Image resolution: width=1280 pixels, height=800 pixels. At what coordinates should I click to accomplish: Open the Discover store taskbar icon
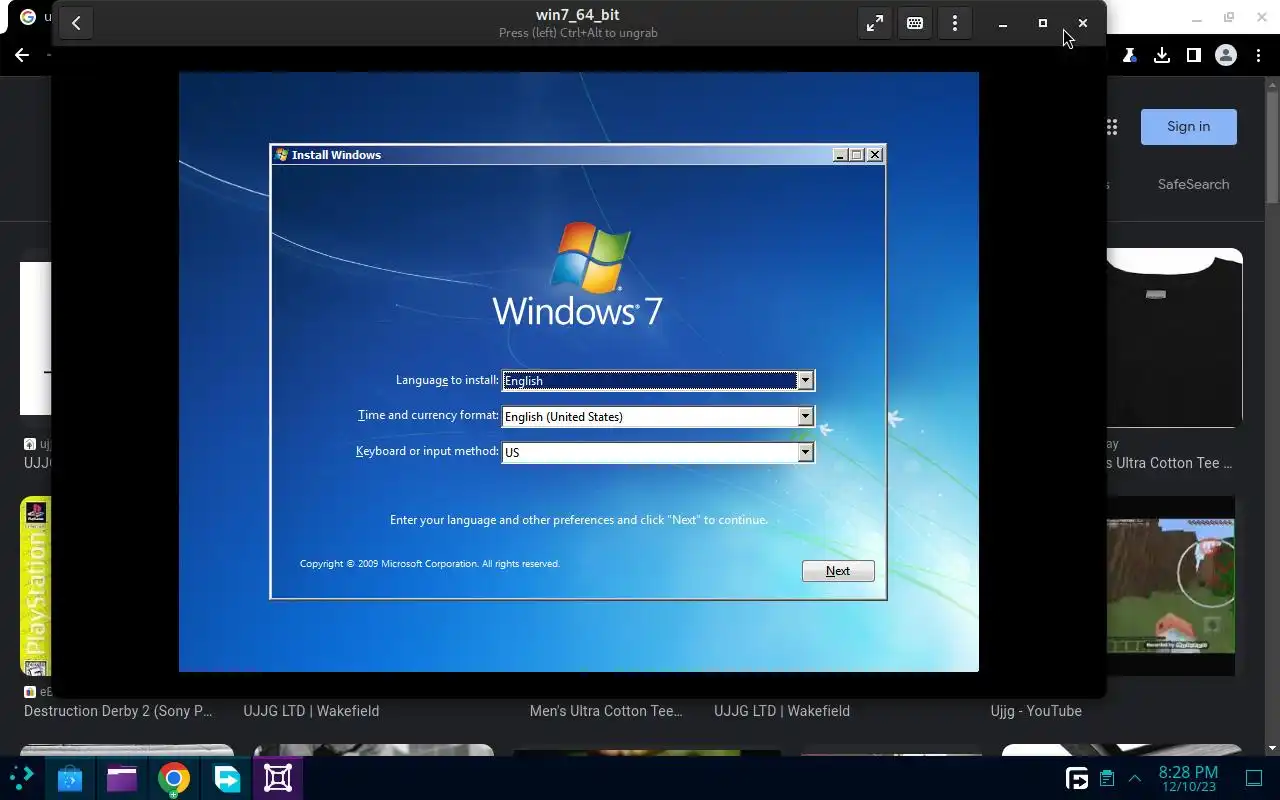pyautogui.click(x=70, y=778)
